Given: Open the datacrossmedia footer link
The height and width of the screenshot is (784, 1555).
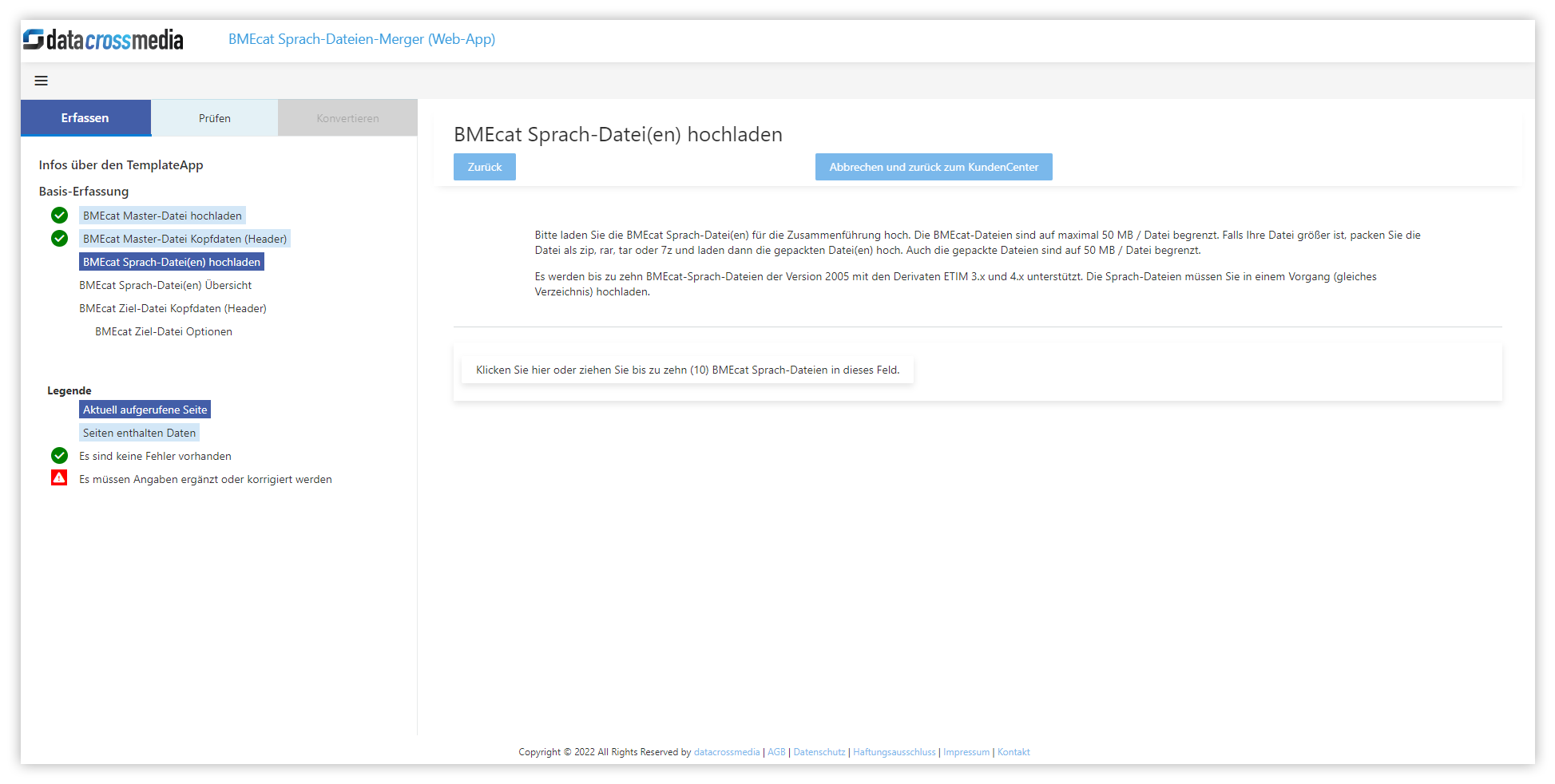Looking at the screenshot, I should coord(727,752).
